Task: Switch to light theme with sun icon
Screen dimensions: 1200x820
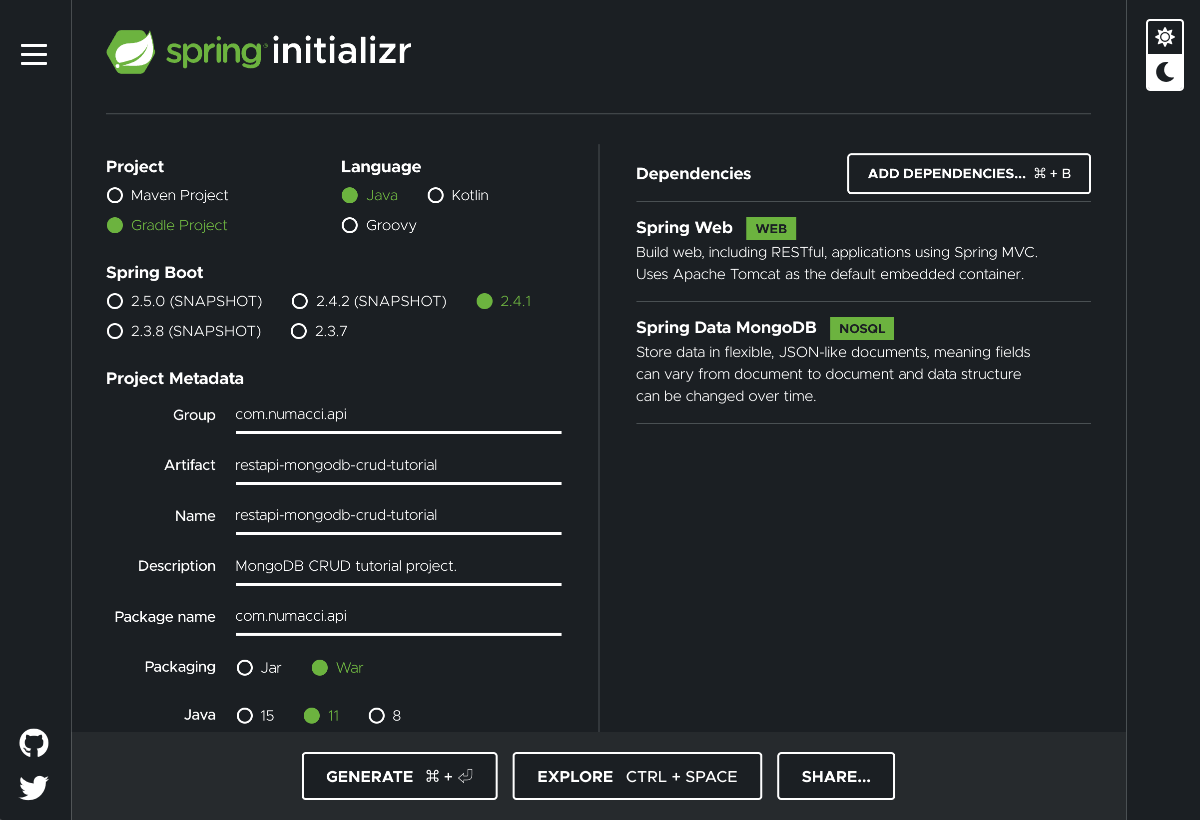Action: [x=1165, y=38]
